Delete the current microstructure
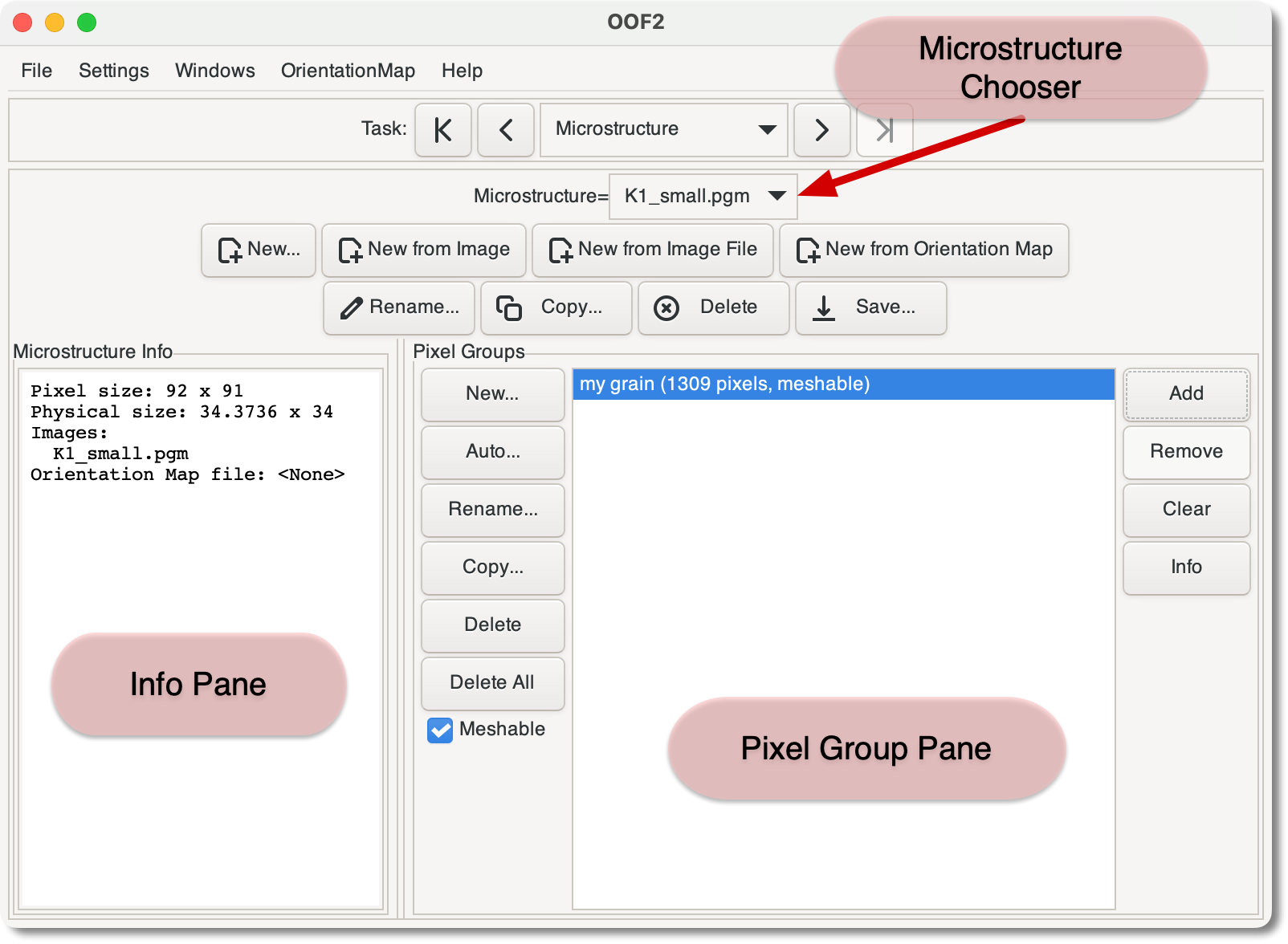The image size is (1288, 944). 713,307
